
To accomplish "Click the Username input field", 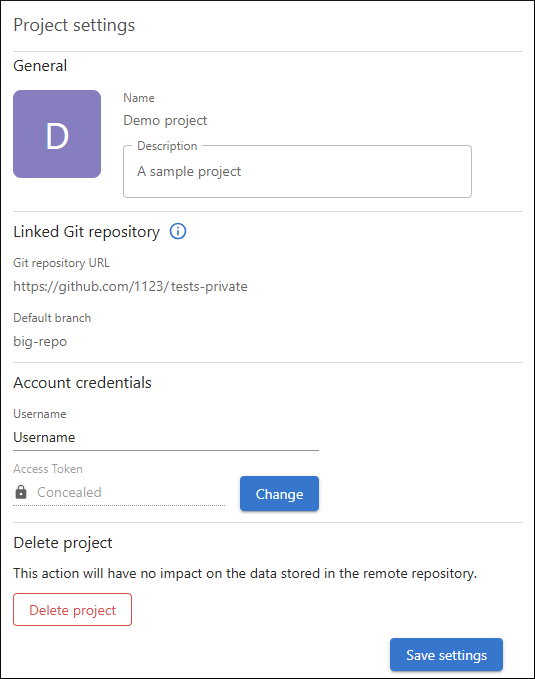I will click(166, 438).
